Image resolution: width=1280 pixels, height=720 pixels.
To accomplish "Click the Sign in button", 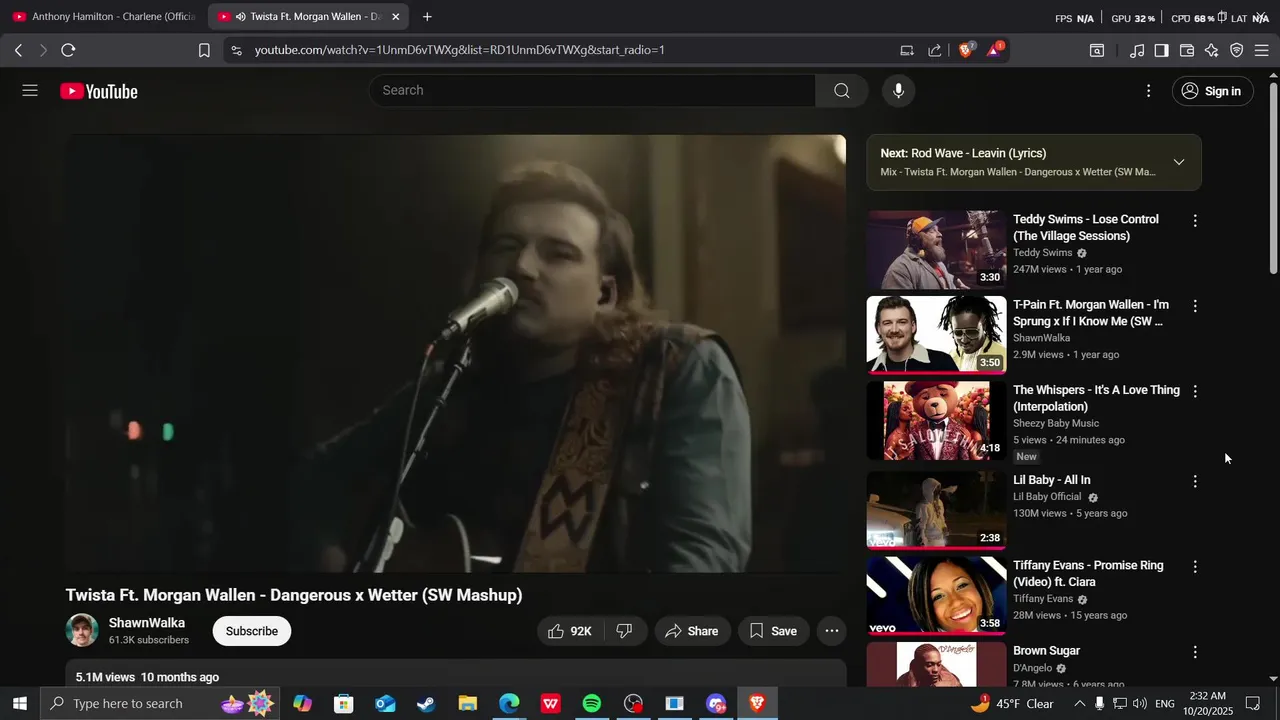I will (1212, 91).
